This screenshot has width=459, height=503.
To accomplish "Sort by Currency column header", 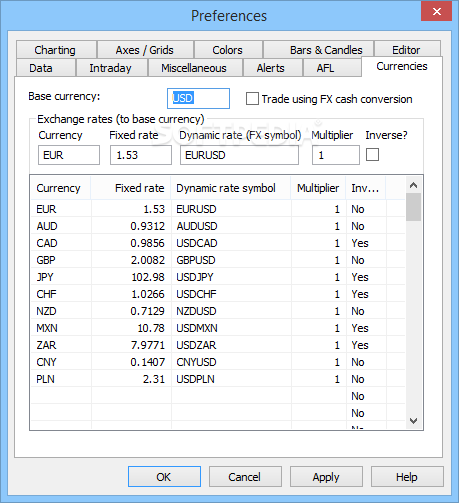I will click(61, 188).
